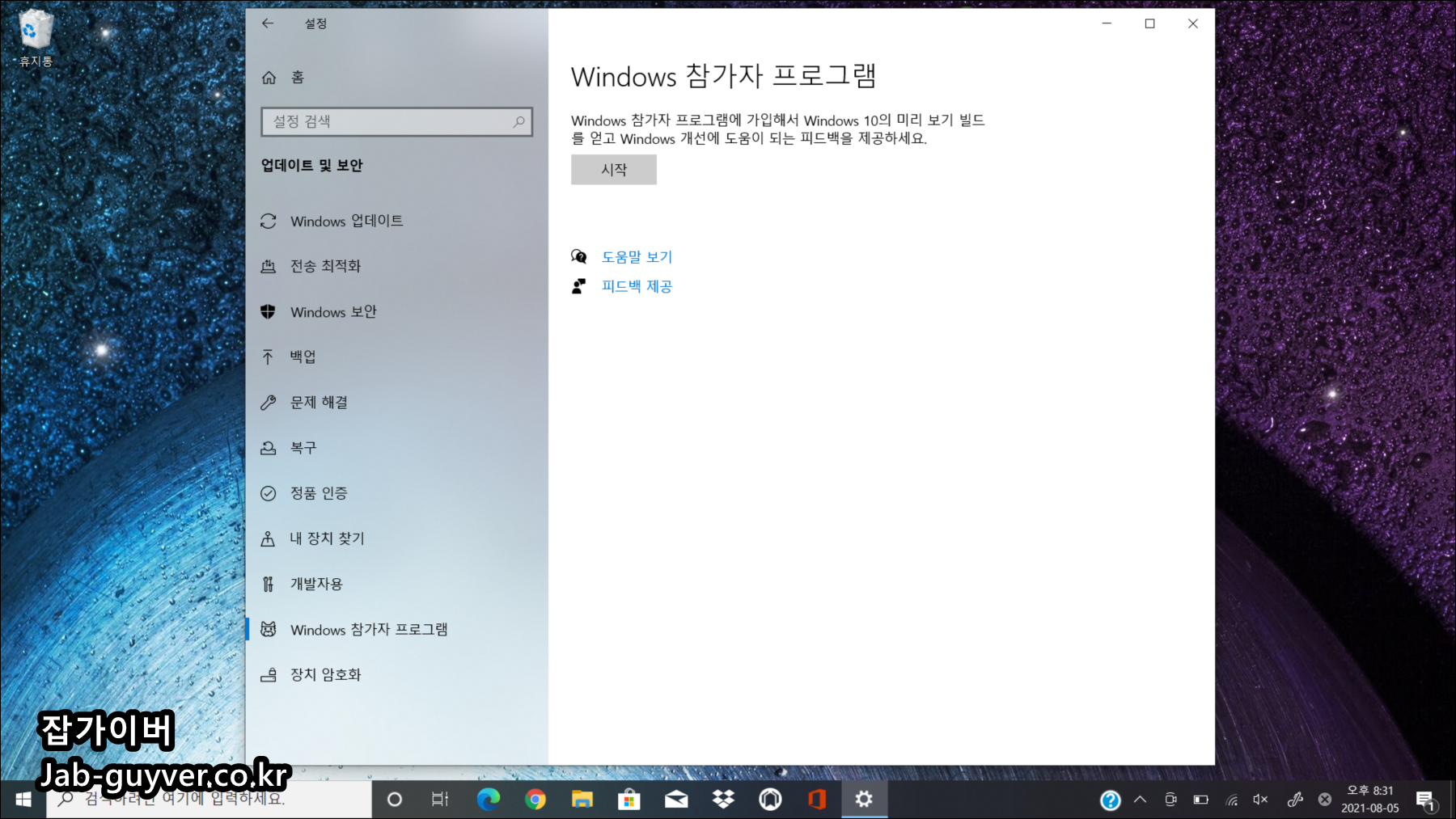This screenshot has width=1456, height=819.
Task: Click the 시작 (Get started) button
Action: click(x=614, y=170)
